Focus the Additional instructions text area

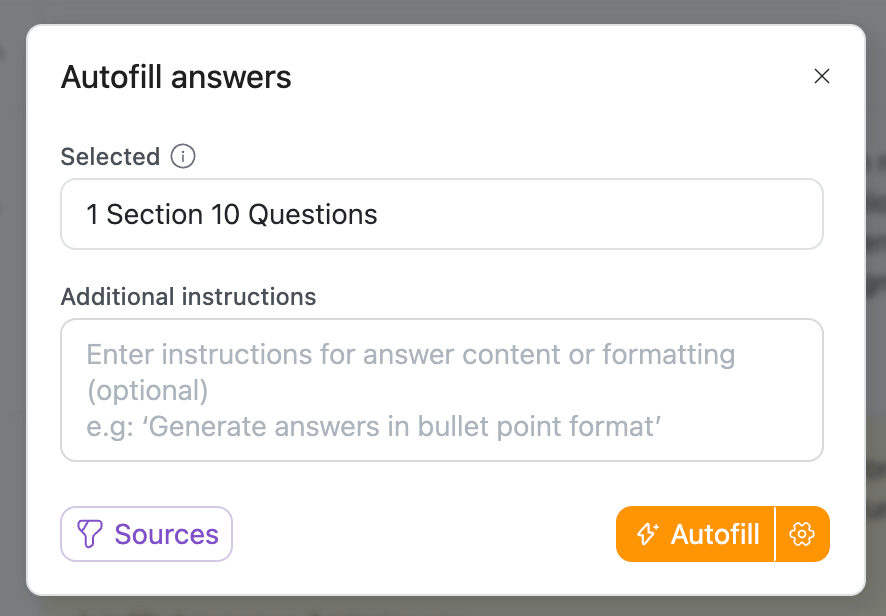[442, 390]
